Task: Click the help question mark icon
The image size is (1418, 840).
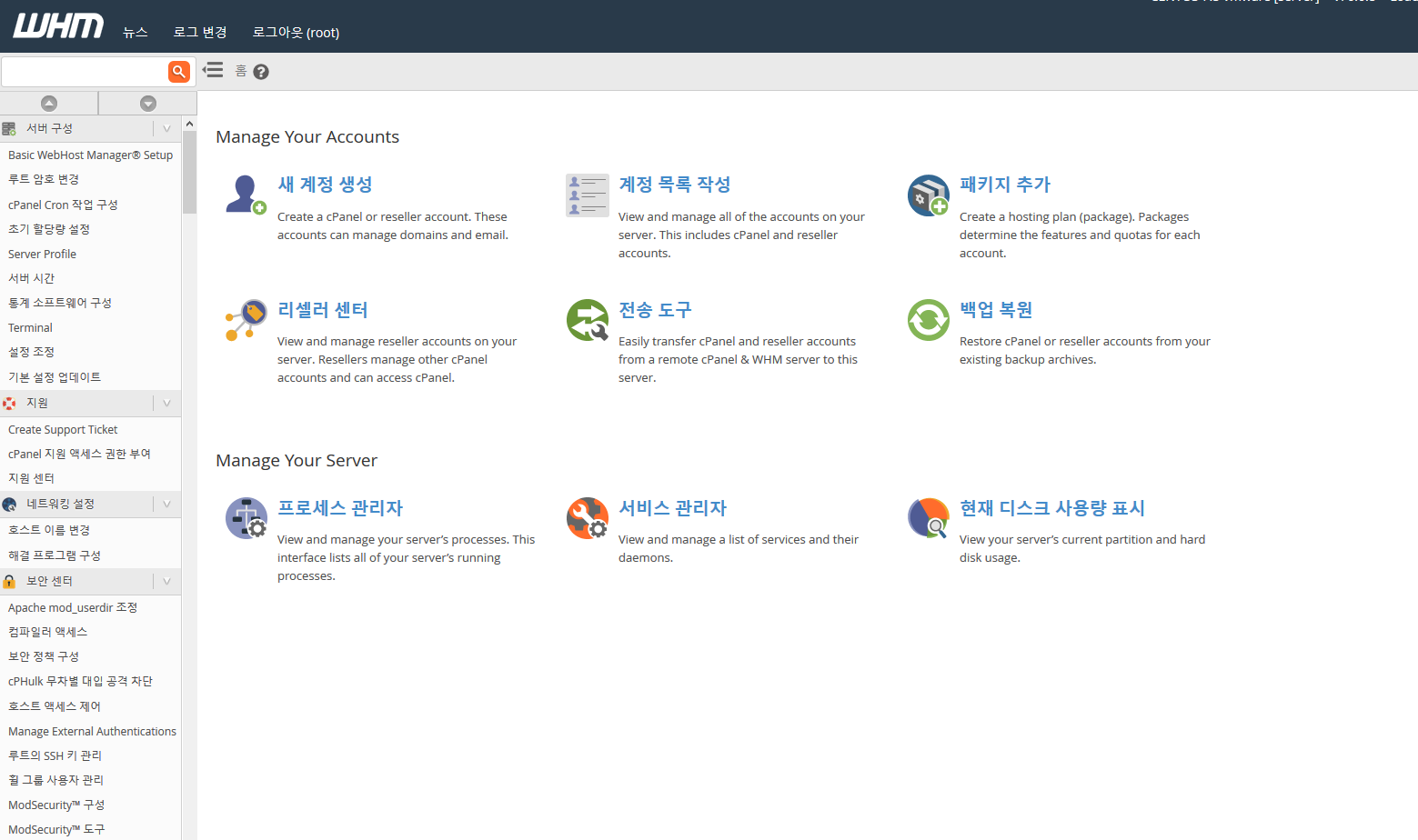Action: (x=261, y=72)
